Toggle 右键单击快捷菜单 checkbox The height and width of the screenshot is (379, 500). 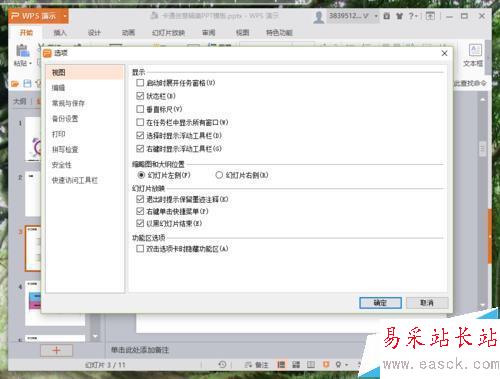[140, 211]
